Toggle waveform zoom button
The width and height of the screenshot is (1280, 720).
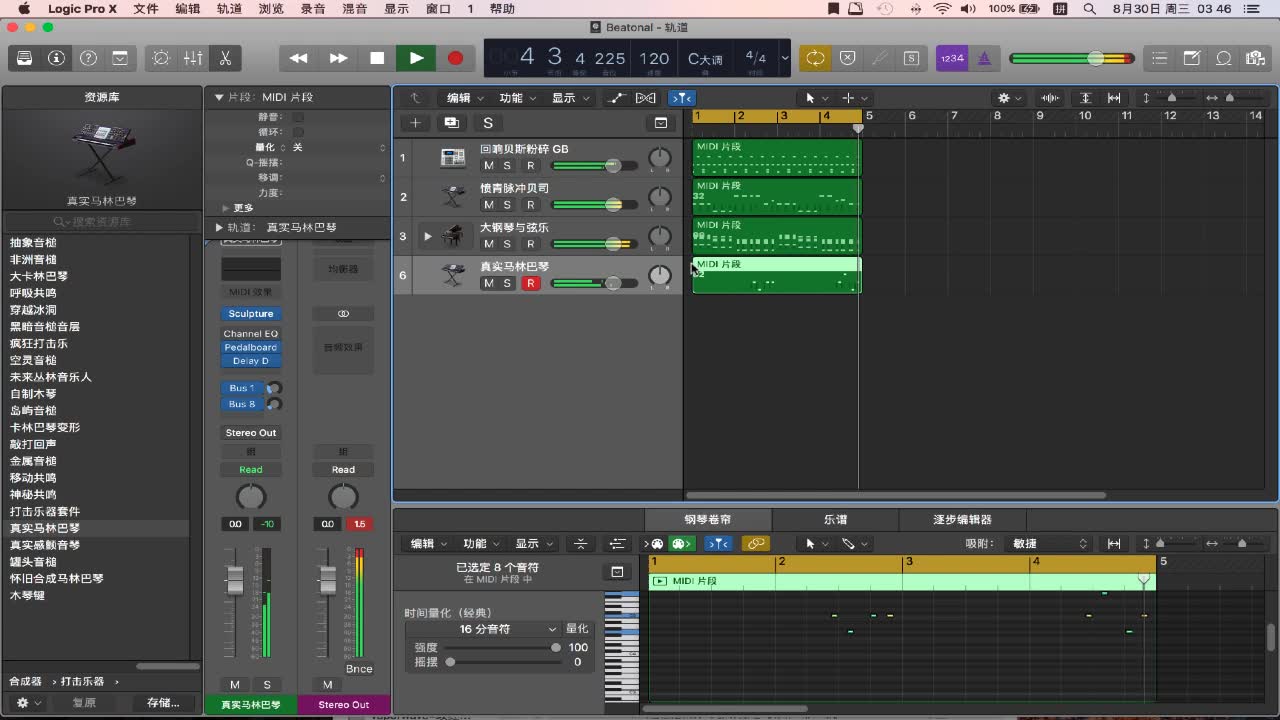coord(1050,98)
